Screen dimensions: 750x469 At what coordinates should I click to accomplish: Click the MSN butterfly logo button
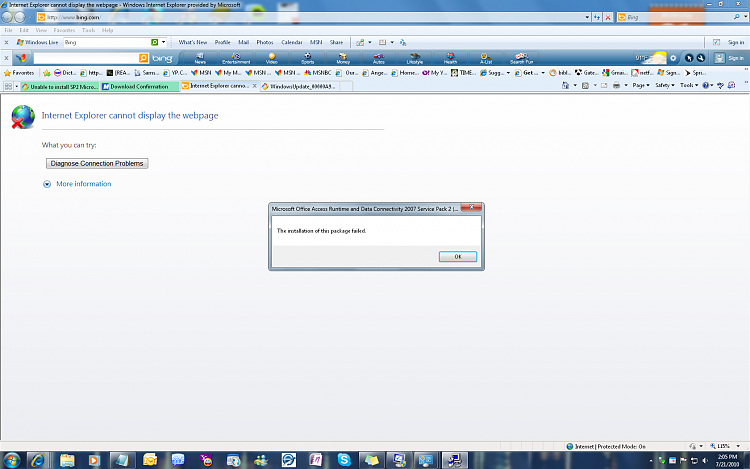21,58
